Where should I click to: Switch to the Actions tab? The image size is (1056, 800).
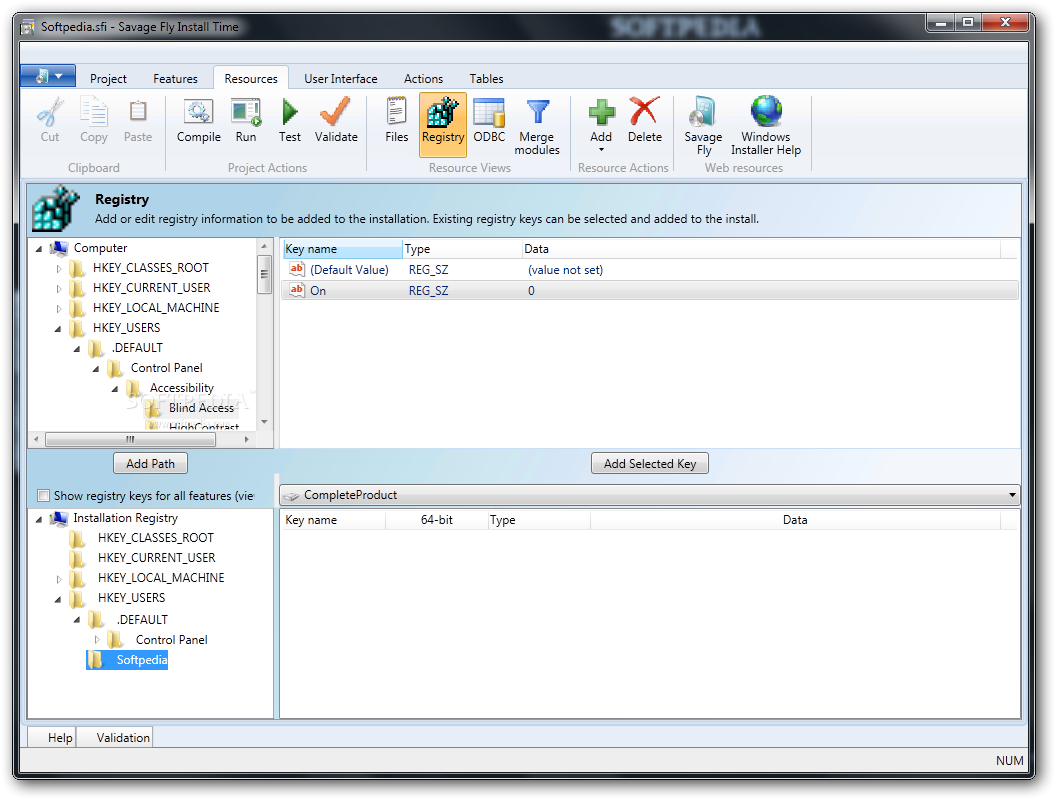(424, 79)
